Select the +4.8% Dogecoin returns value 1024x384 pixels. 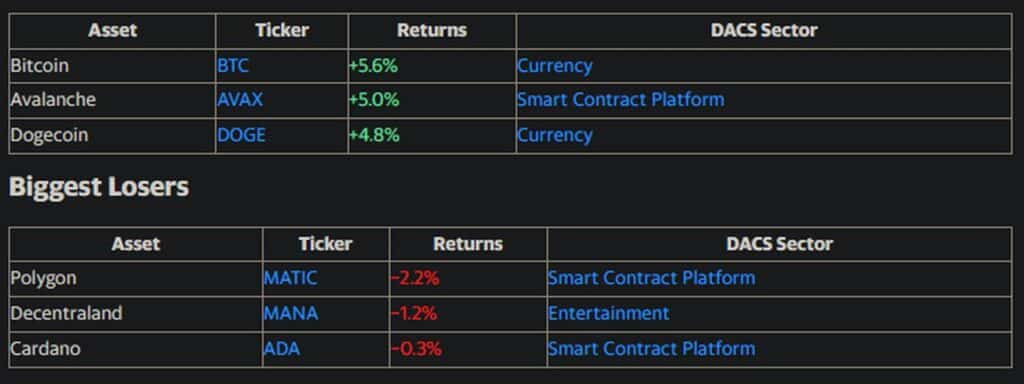[x=374, y=135]
